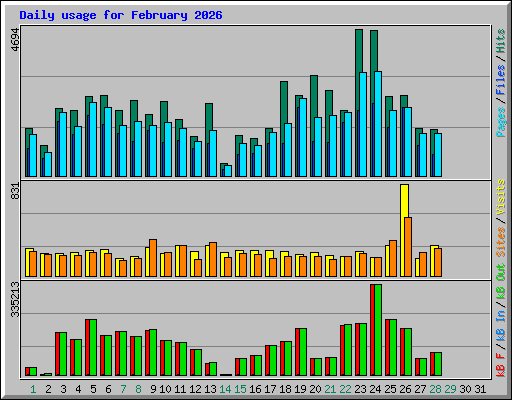
Task: Click the green kB Out bar for day 19
Action: click(303, 352)
